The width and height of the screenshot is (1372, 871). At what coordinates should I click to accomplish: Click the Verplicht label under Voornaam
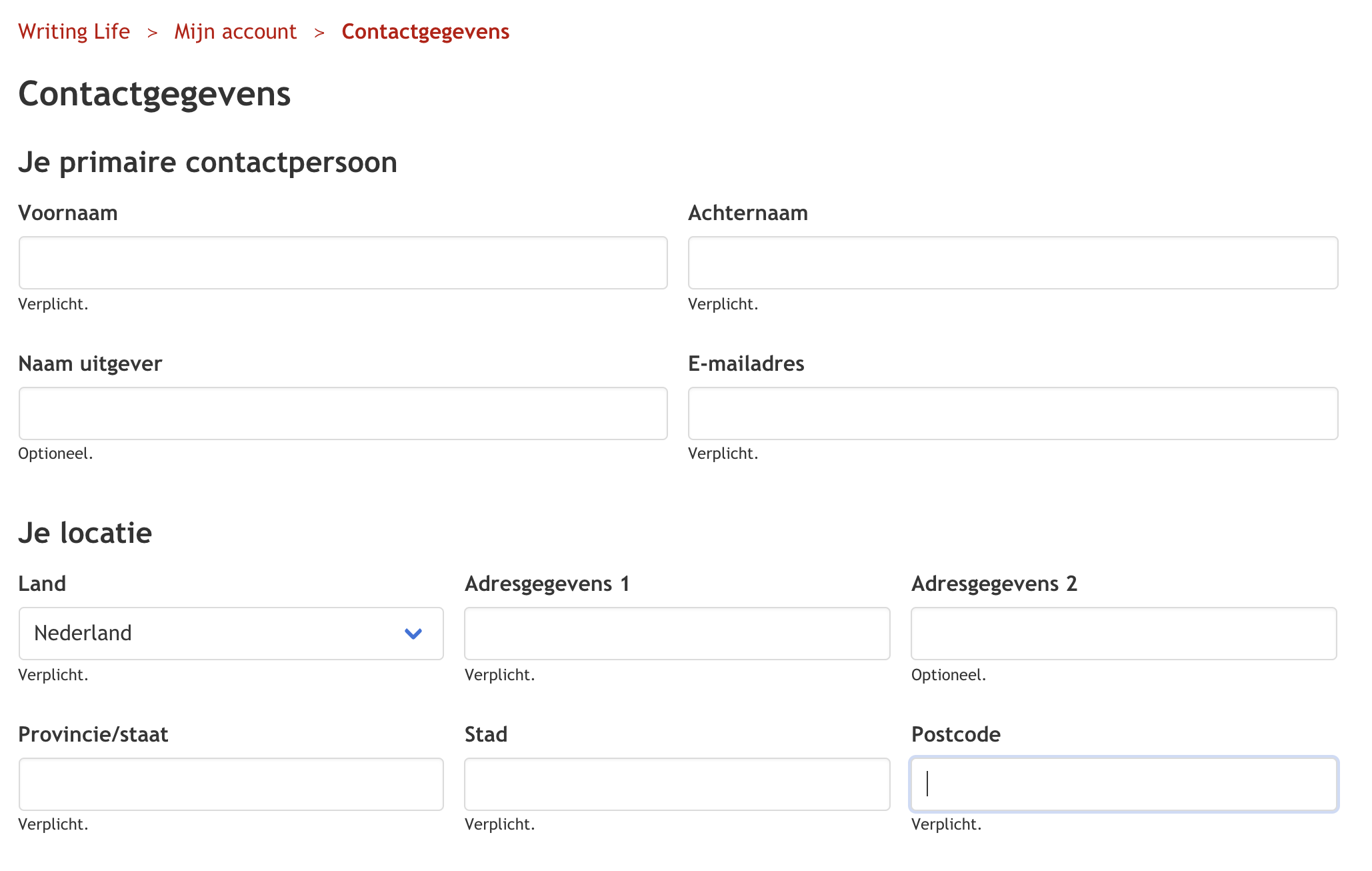pos(53,305)
